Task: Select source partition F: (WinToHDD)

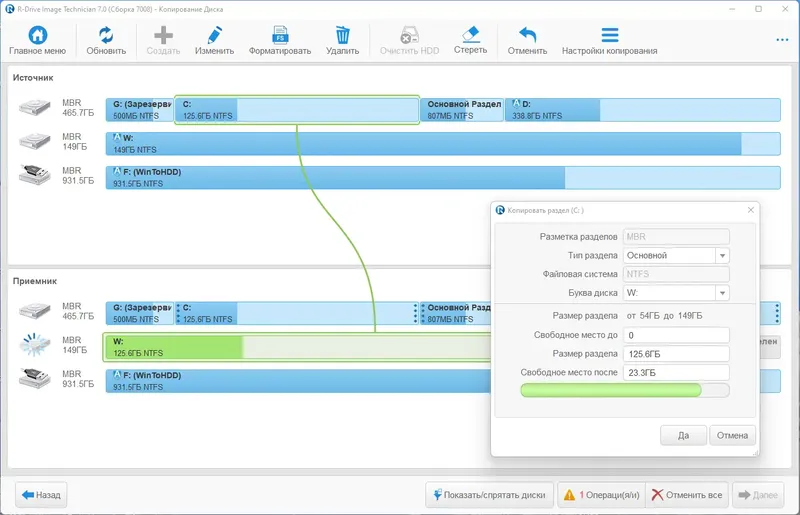Action: point(443,178)
